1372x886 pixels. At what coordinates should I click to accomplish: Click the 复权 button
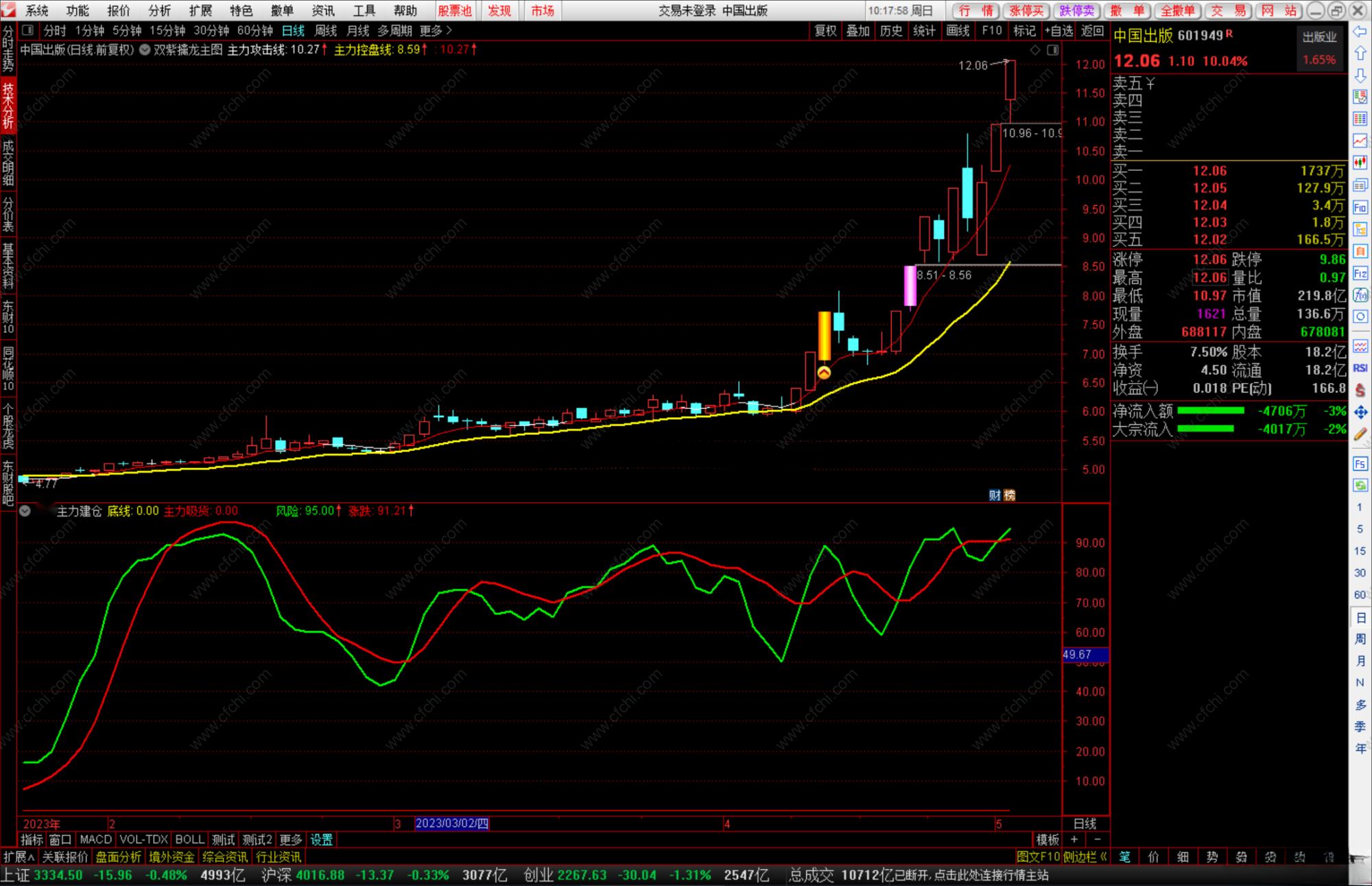[x=825, y=30]
